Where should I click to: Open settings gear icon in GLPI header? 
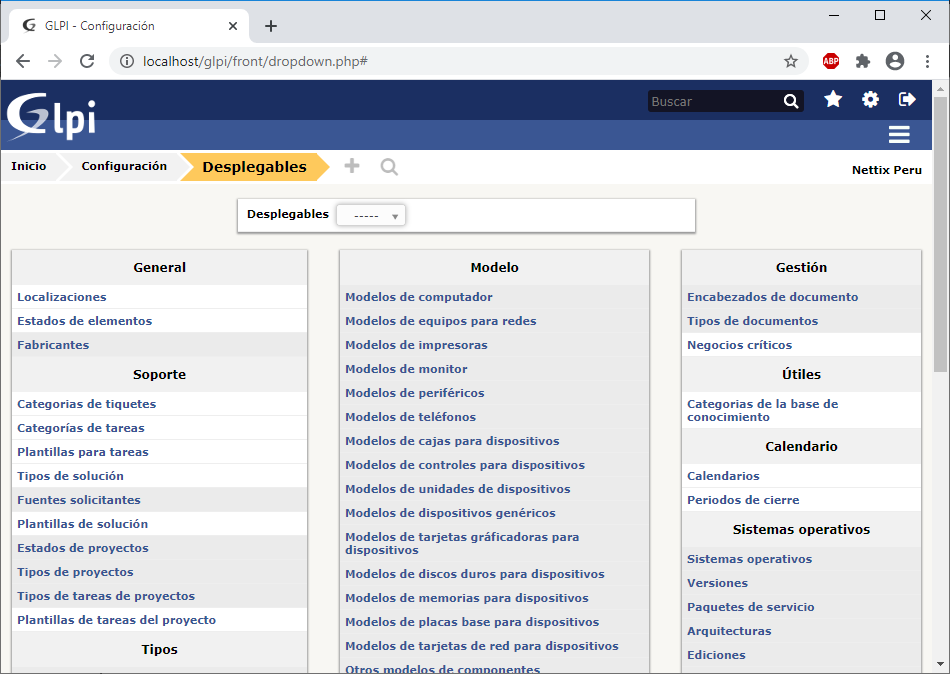coord(871,99)
